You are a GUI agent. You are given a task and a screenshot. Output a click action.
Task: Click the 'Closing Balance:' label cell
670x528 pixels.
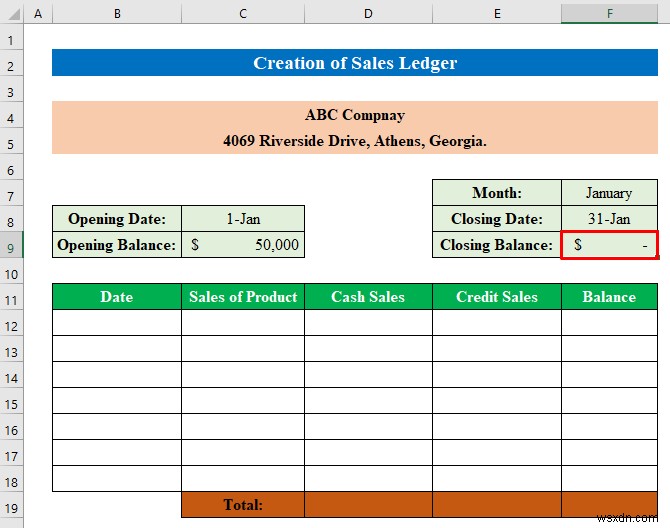497,245
